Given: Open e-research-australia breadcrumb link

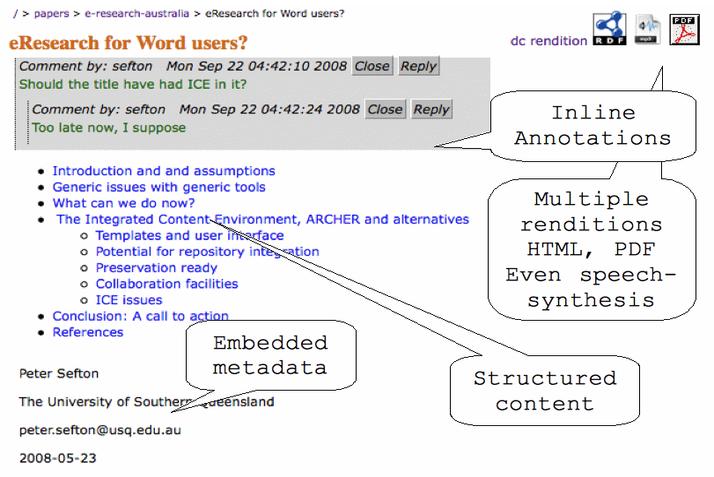Looking at the screenshot, I should tap(137, 14).
